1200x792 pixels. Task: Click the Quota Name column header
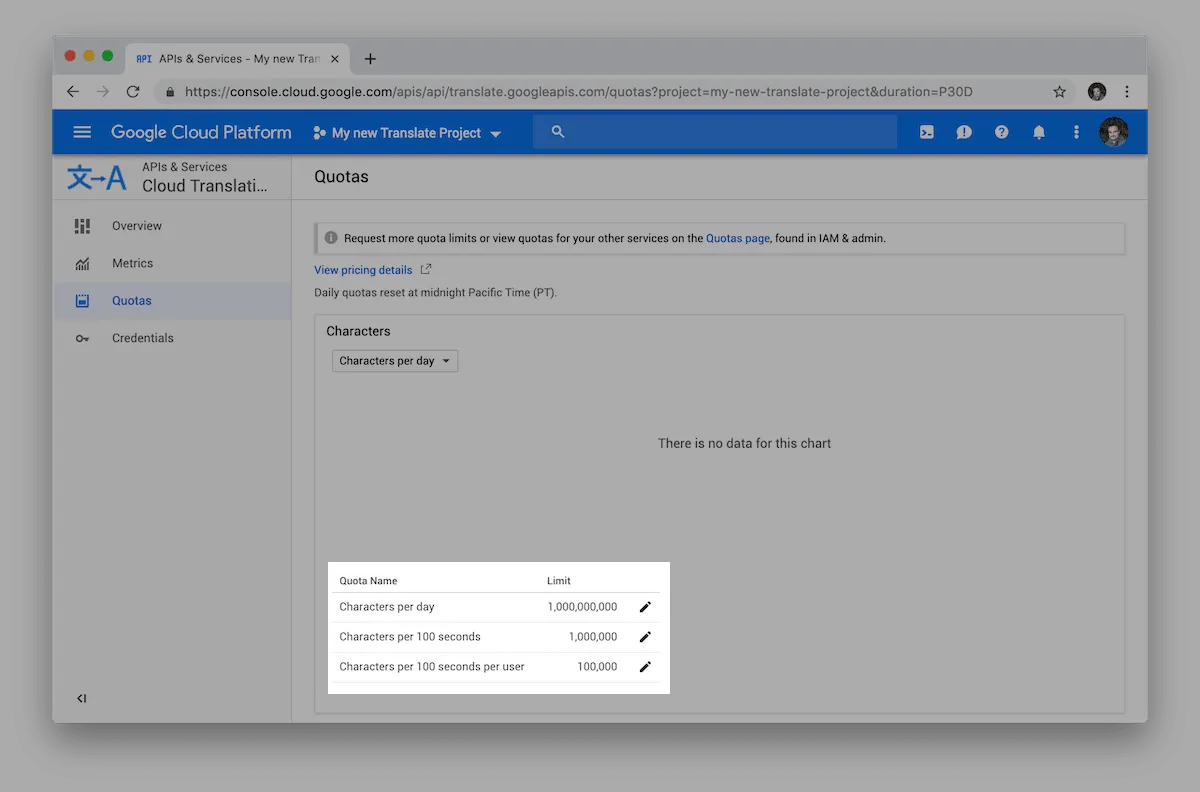tap(368, 581)
